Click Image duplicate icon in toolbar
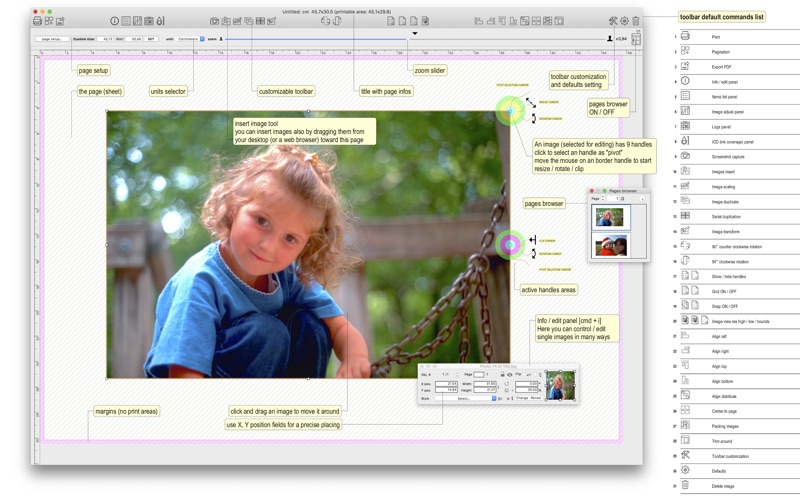Screen dimensions: 800x500 [x=248, y=21]
